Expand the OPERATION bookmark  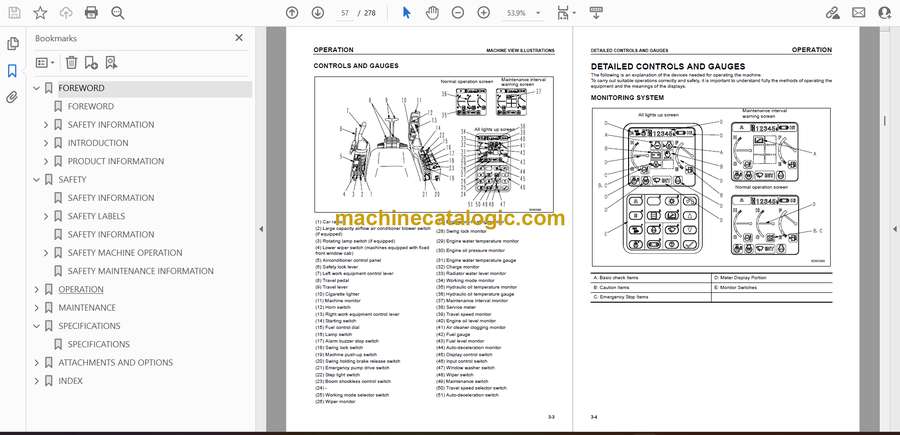point(37,290)
